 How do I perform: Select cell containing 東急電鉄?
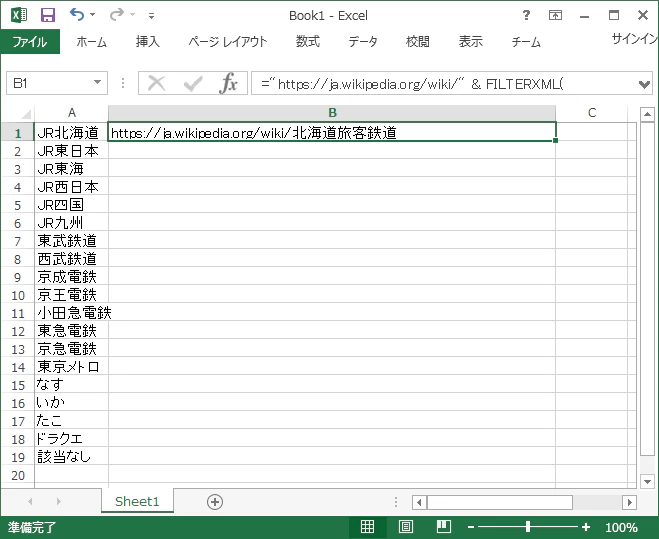click(x=71, y=331)
